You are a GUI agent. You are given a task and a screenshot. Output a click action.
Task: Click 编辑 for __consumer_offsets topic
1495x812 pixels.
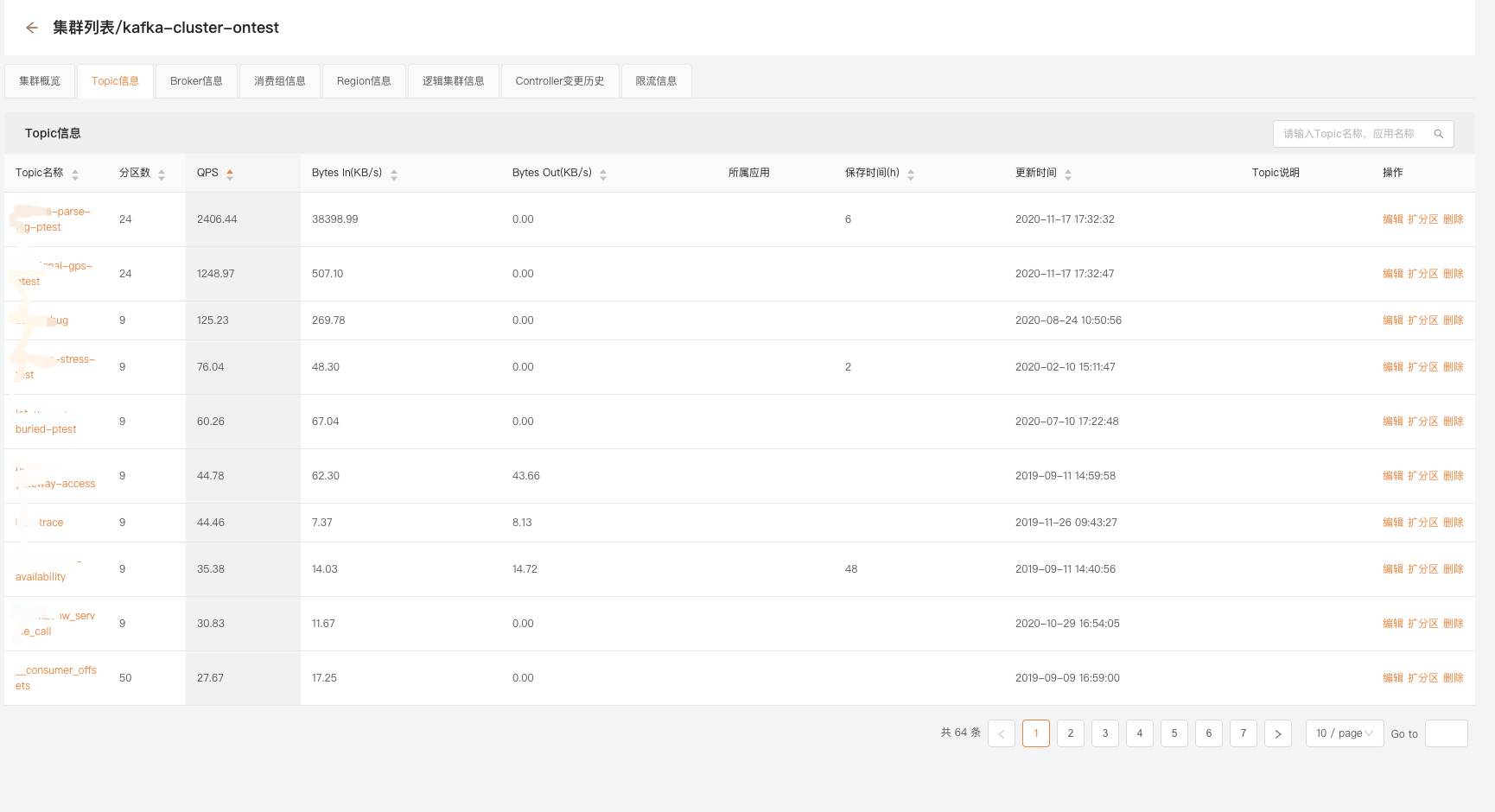click(1393, 678)
